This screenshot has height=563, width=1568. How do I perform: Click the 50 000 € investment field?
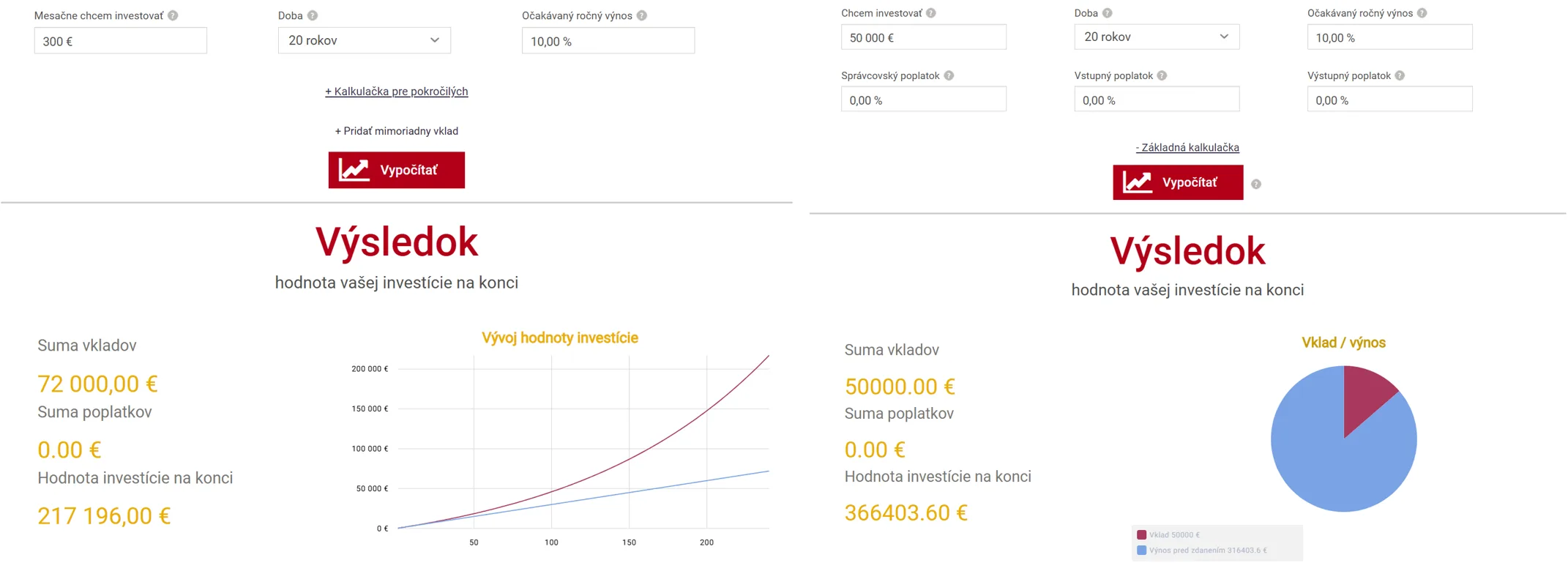coord(923,37)
